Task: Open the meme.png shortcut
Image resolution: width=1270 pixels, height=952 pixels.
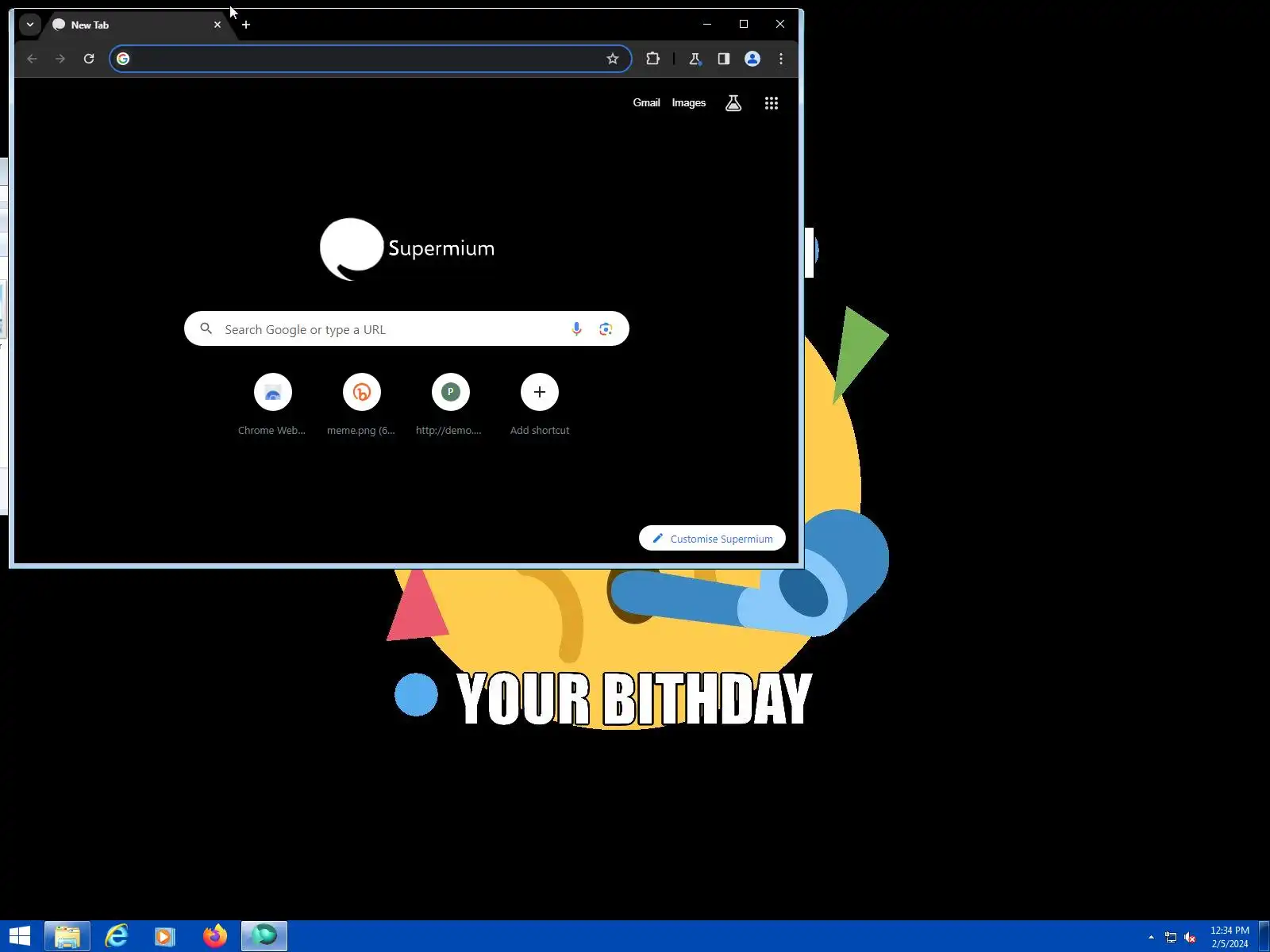Action: [361, 405]
